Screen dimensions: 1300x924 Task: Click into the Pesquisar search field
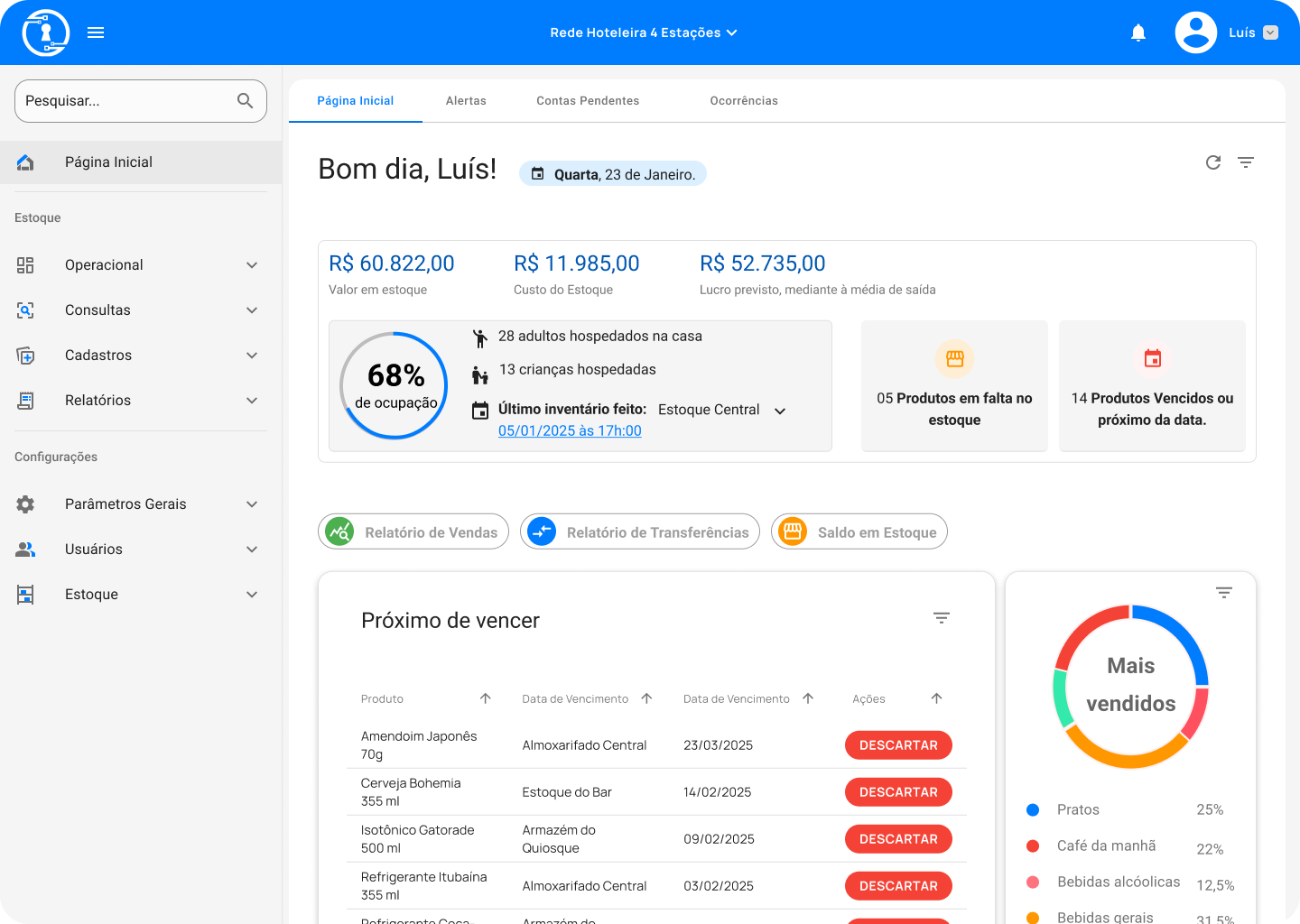point(126,101)
